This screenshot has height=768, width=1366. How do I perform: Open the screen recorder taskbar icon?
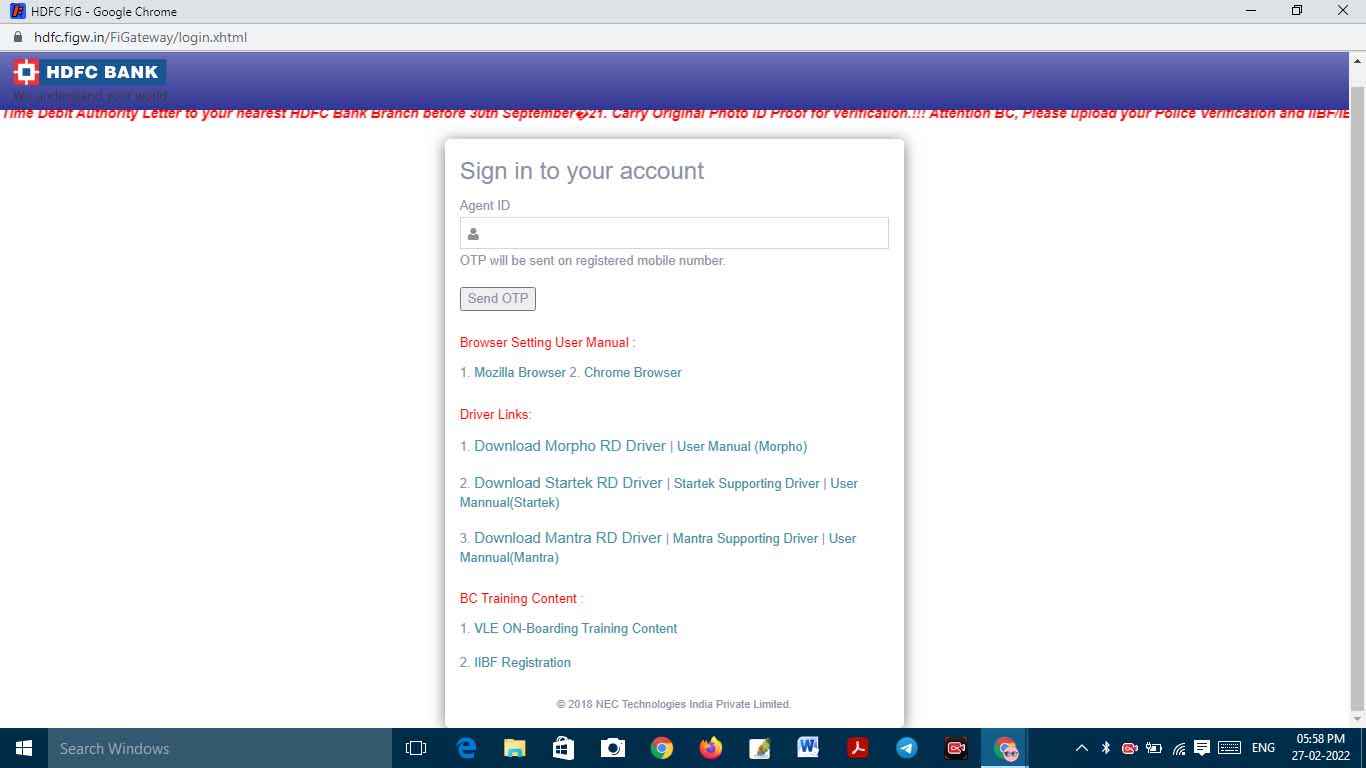955,748
